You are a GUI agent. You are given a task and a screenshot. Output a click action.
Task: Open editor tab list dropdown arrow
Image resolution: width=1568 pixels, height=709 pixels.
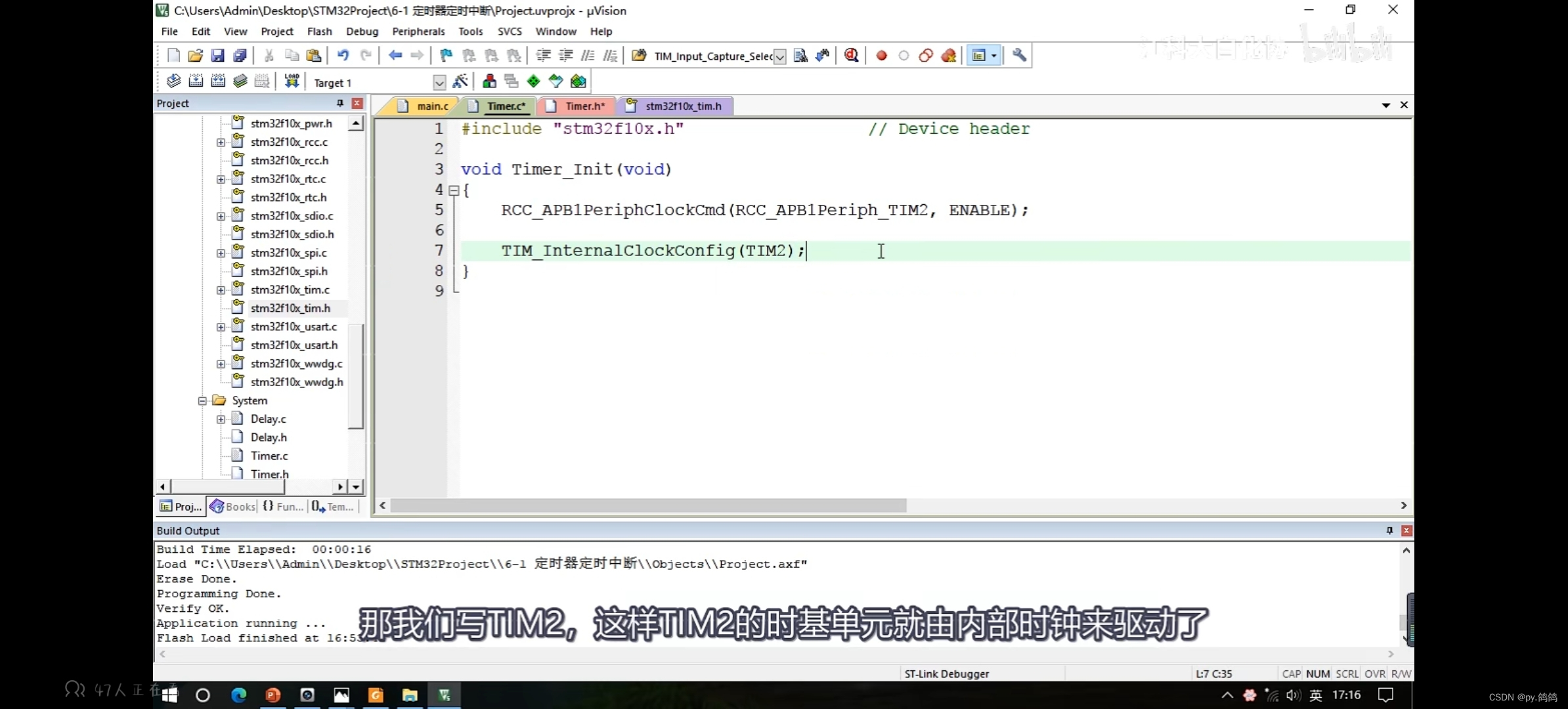1386,105
